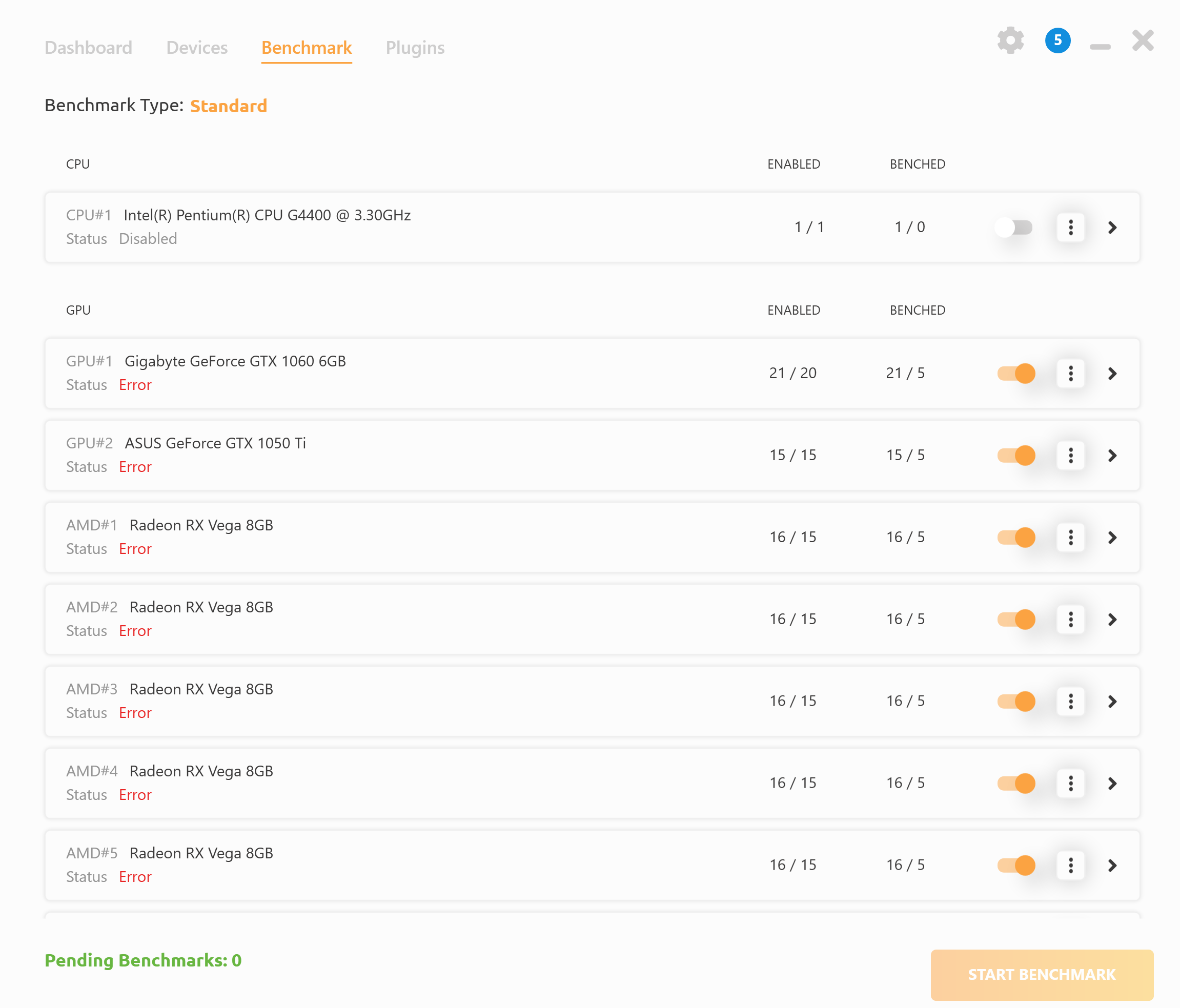
Task: Open the settings gear icon
Action: click(x=1010, y=40)
